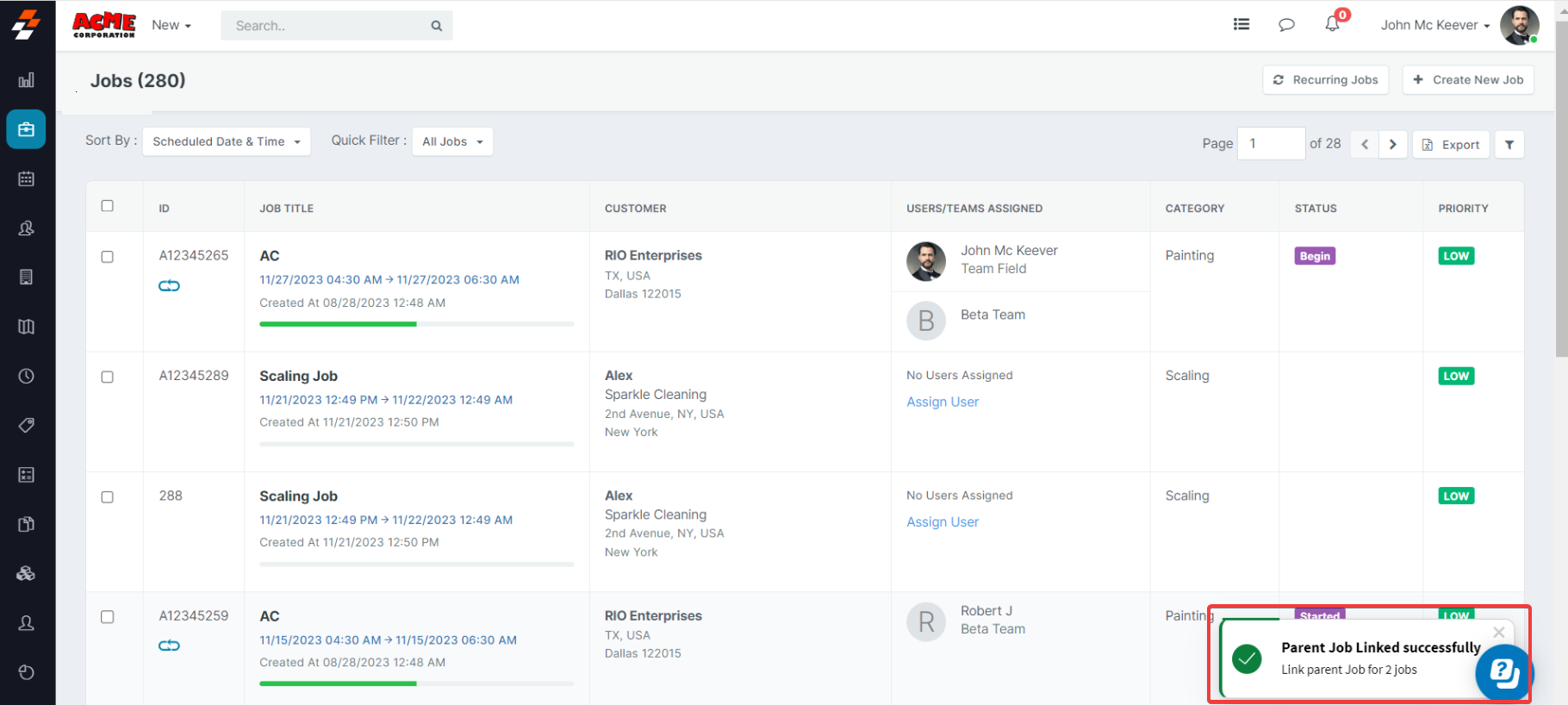Click Assign User link for job A12345289
1568x705 pixels.
(x=943, y=402)
